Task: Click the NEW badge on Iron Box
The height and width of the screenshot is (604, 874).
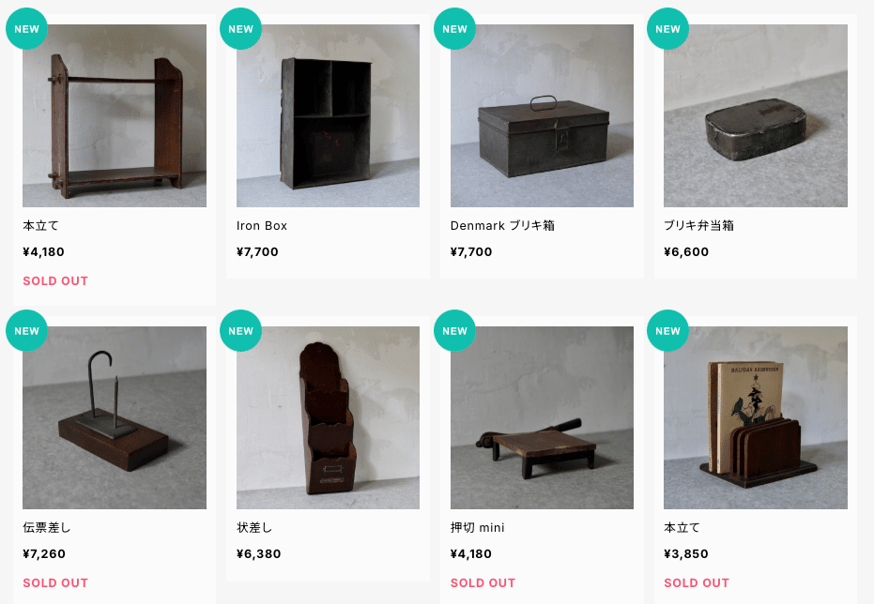Action: pos(241,29)
